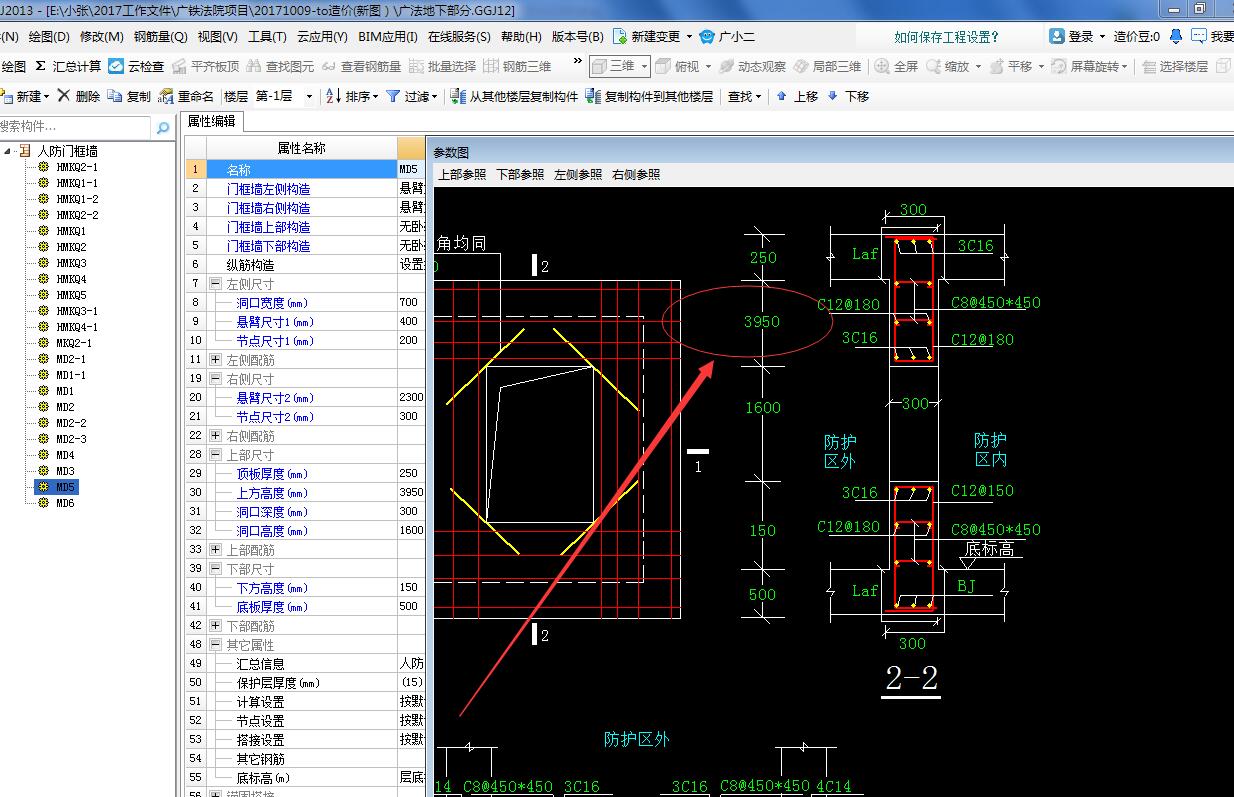
Task: Click the 搜索构件 search input field
Action: [76, 127]
